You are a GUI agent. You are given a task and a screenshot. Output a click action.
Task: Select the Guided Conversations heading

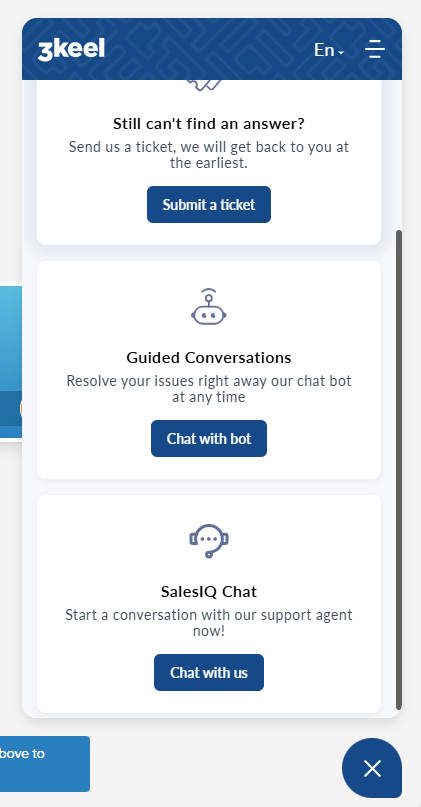coord(209,357)
